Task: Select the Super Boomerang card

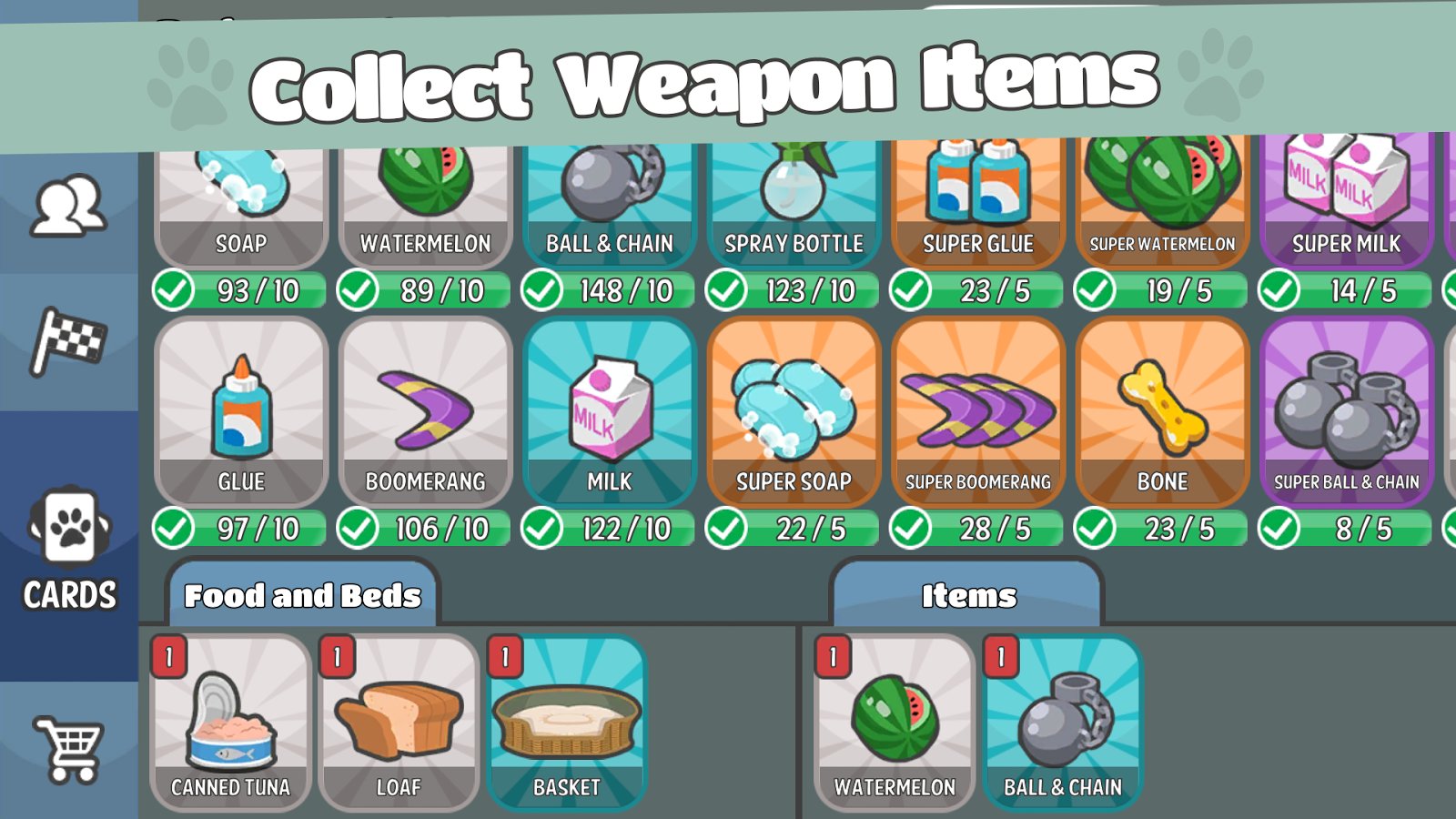Action: tap(978, 412)
